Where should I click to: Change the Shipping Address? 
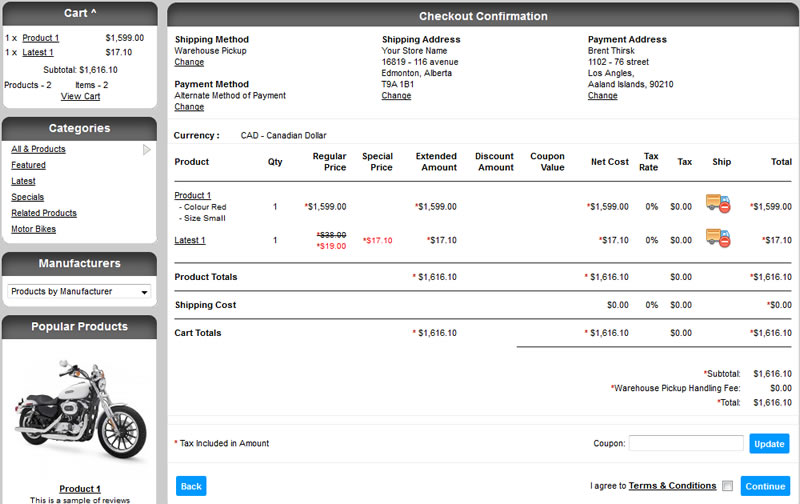[x=396, y=96]
